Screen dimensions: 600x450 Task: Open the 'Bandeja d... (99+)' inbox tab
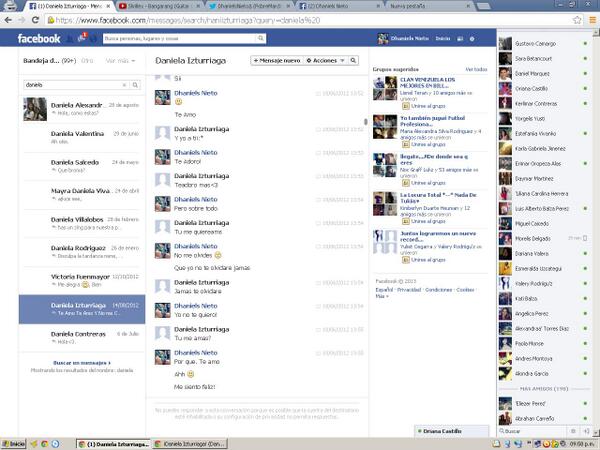coord(49,61)
